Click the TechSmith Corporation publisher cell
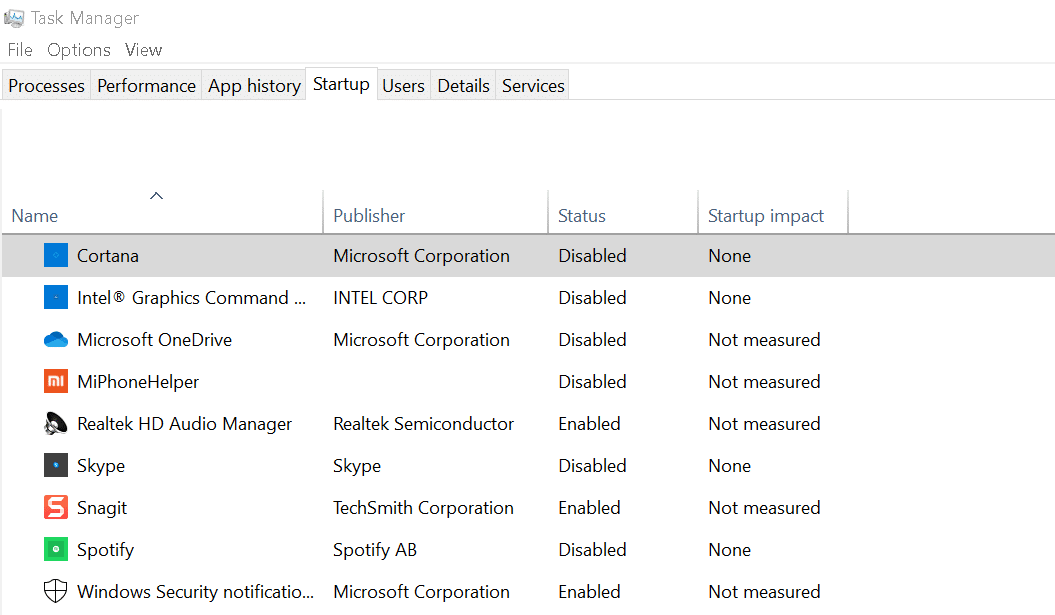Screen dimensions: 1055x615 [x=423, y=508]
